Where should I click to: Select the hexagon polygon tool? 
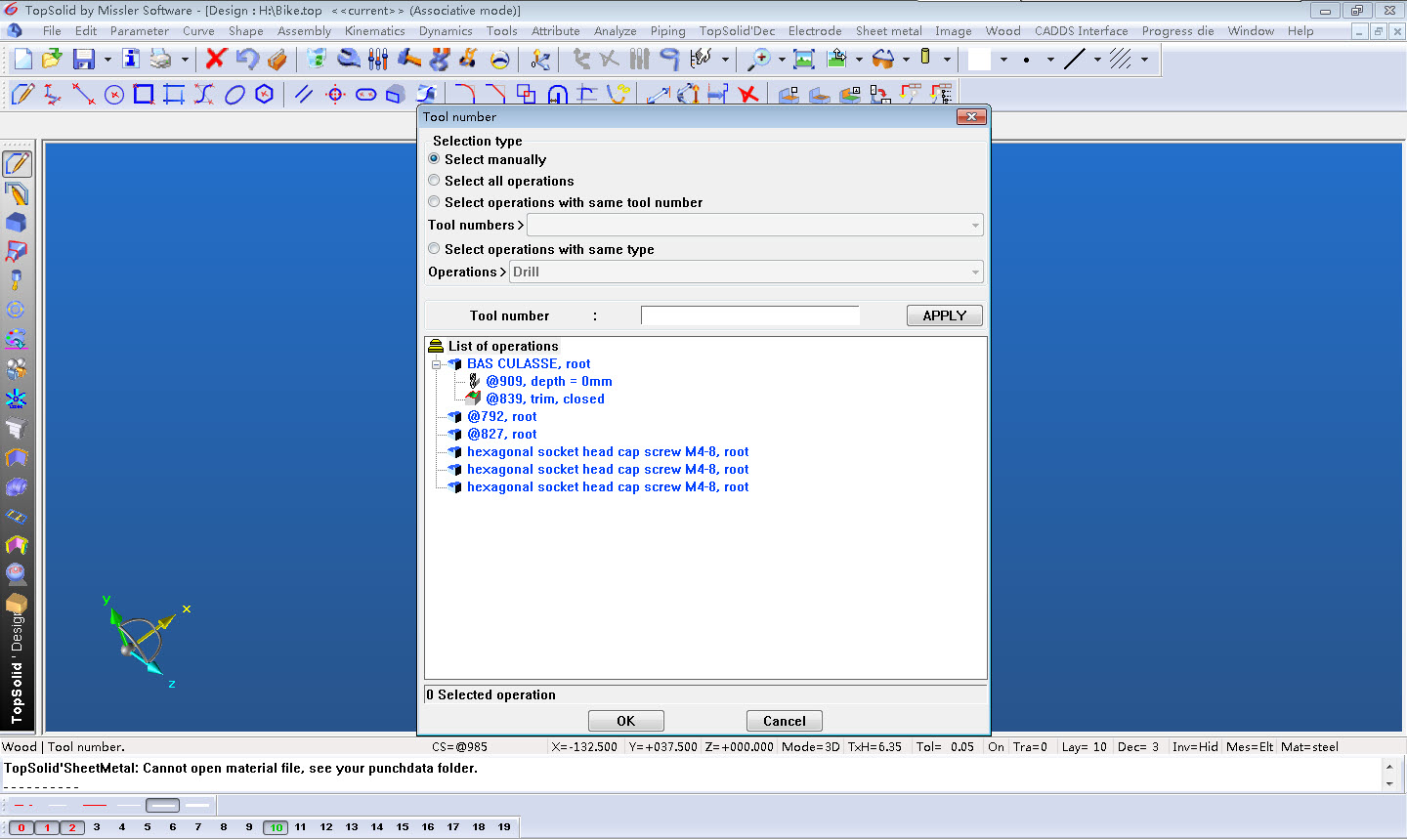[264, 95]
